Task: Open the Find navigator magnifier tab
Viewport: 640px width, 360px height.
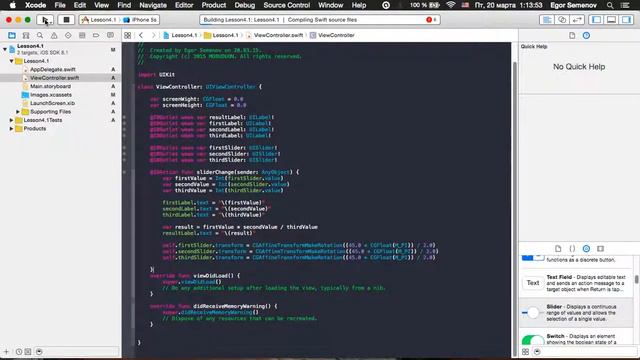Action: pos(40,36)
